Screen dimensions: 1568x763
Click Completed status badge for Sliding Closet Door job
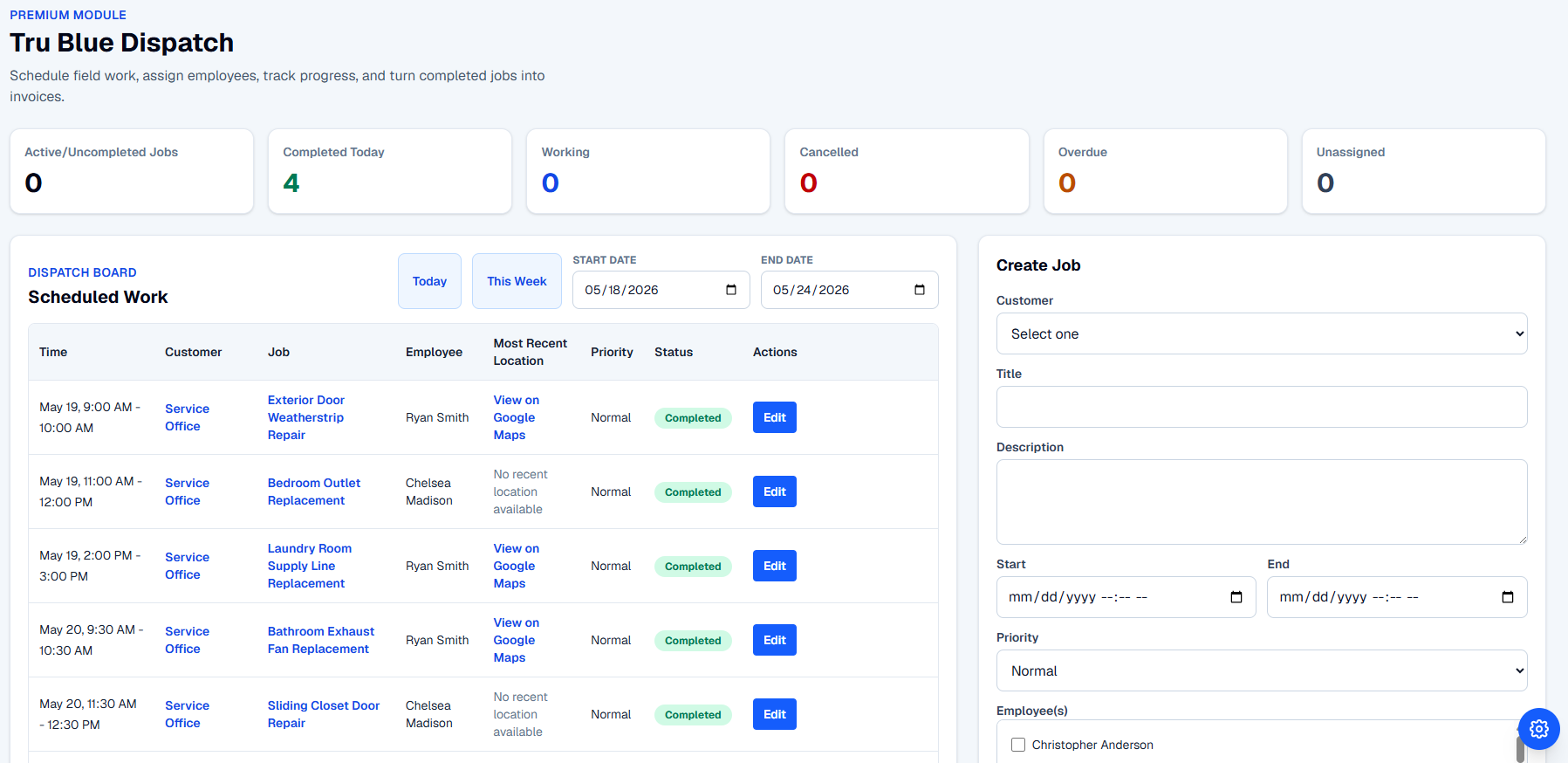693,715
